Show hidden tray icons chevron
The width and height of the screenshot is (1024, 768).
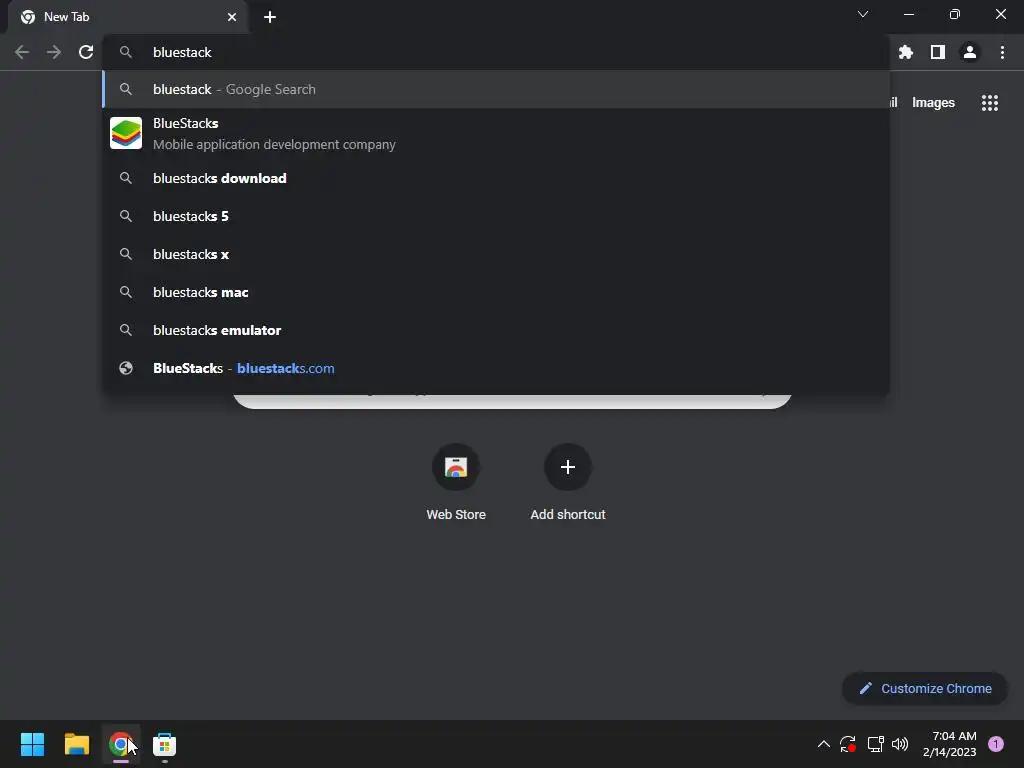(x=824, y=744)
